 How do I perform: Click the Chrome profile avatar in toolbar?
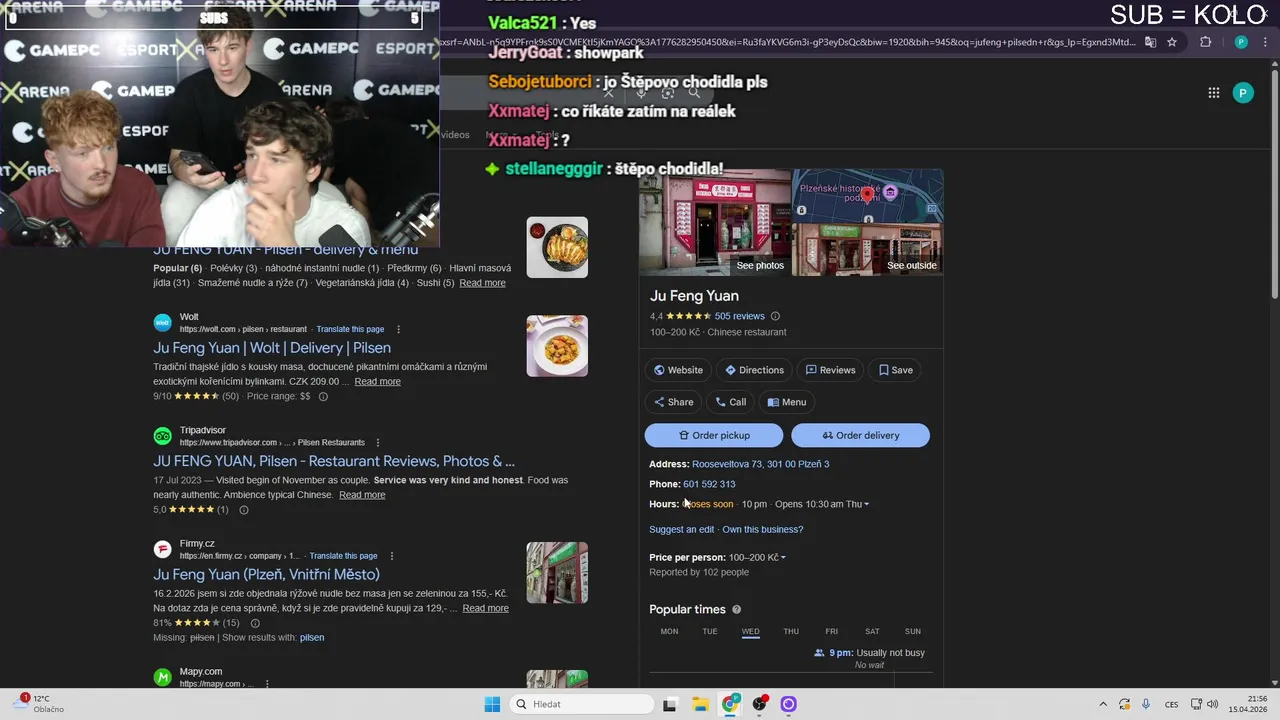pos(1241,42)
